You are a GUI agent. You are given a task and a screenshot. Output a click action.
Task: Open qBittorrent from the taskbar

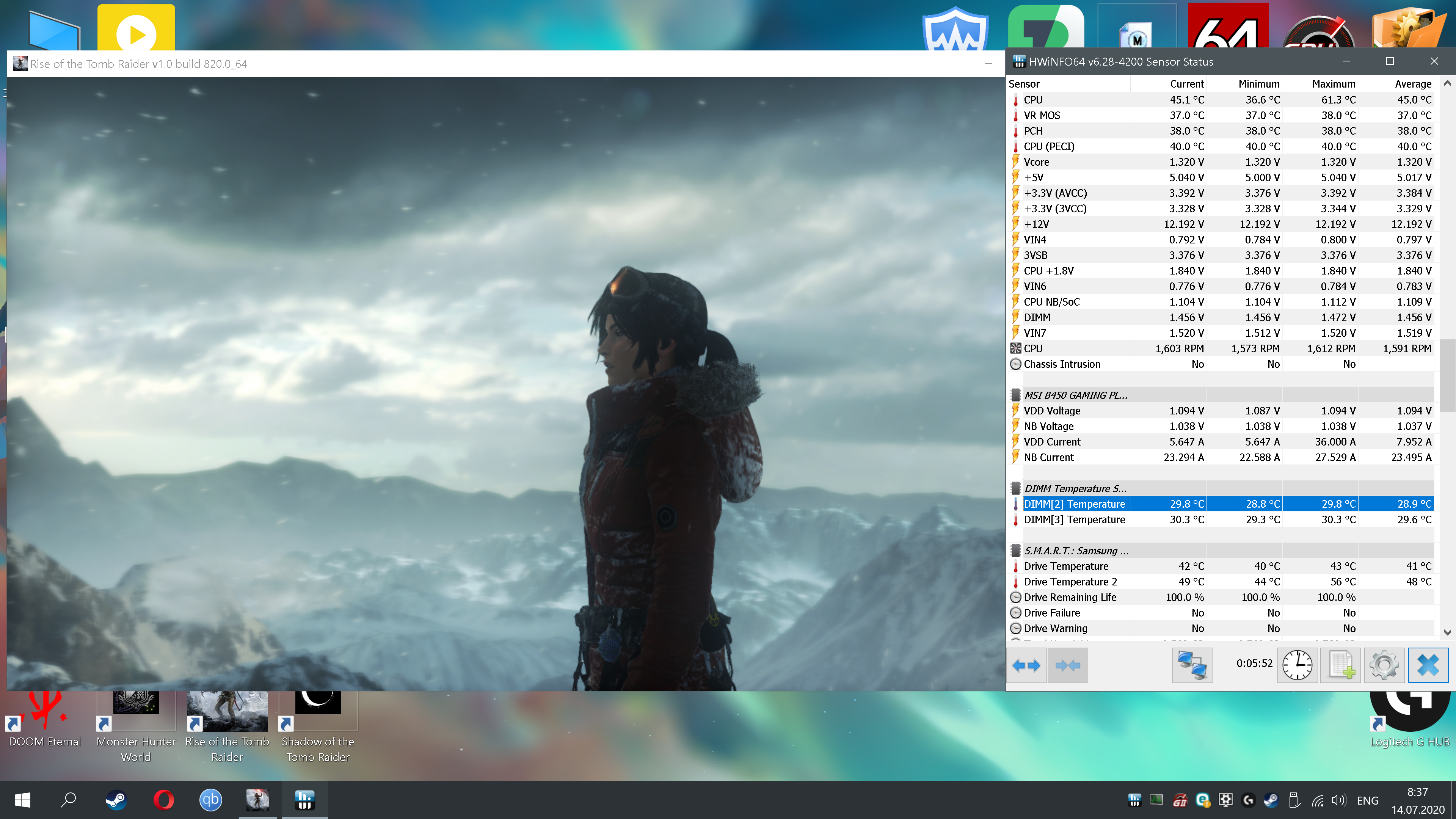211,800
